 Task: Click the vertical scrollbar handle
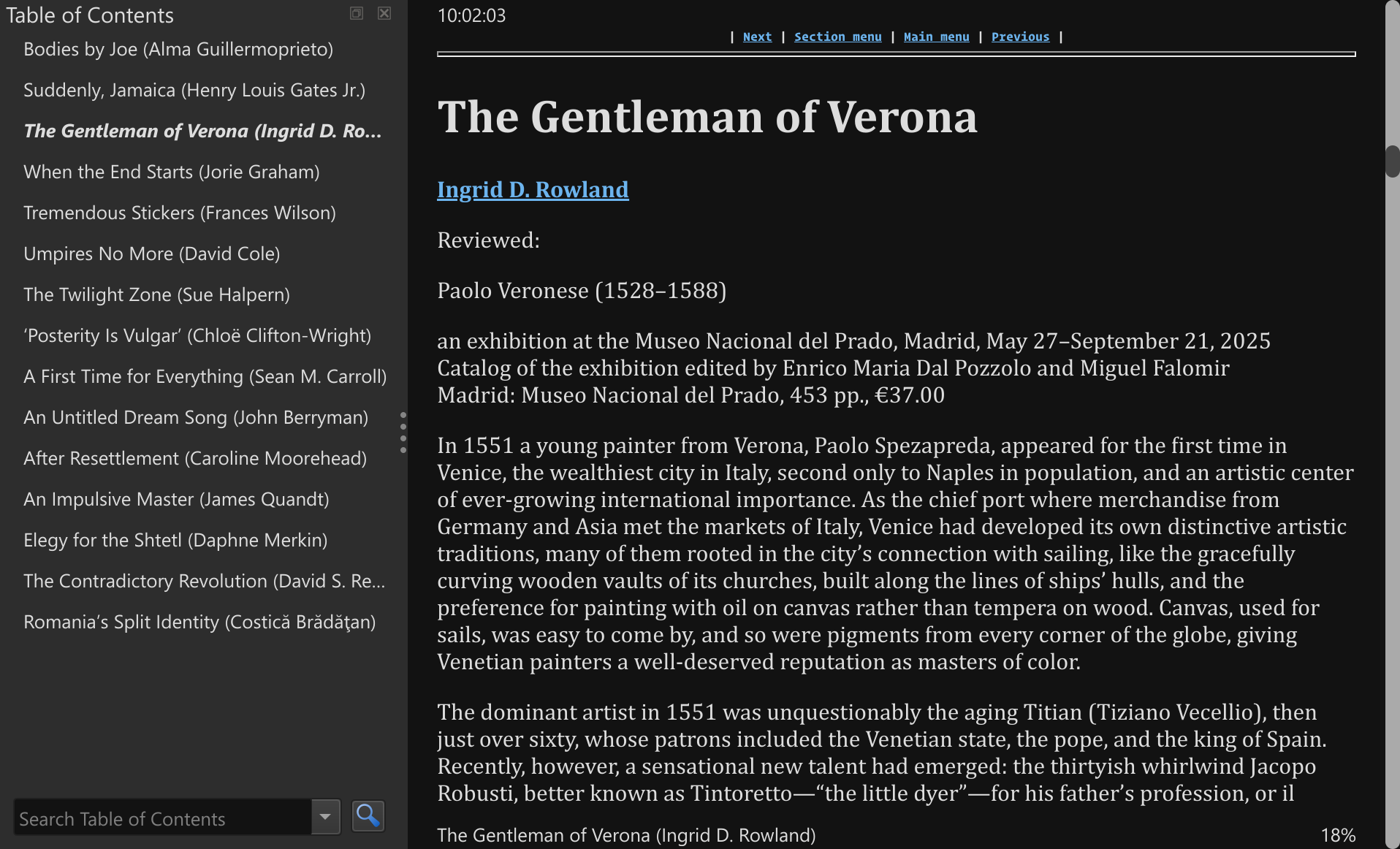click(x=1392, y=161)
